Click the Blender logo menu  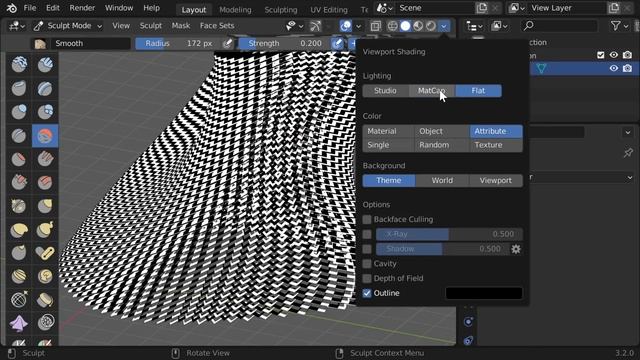click(11, 8)
